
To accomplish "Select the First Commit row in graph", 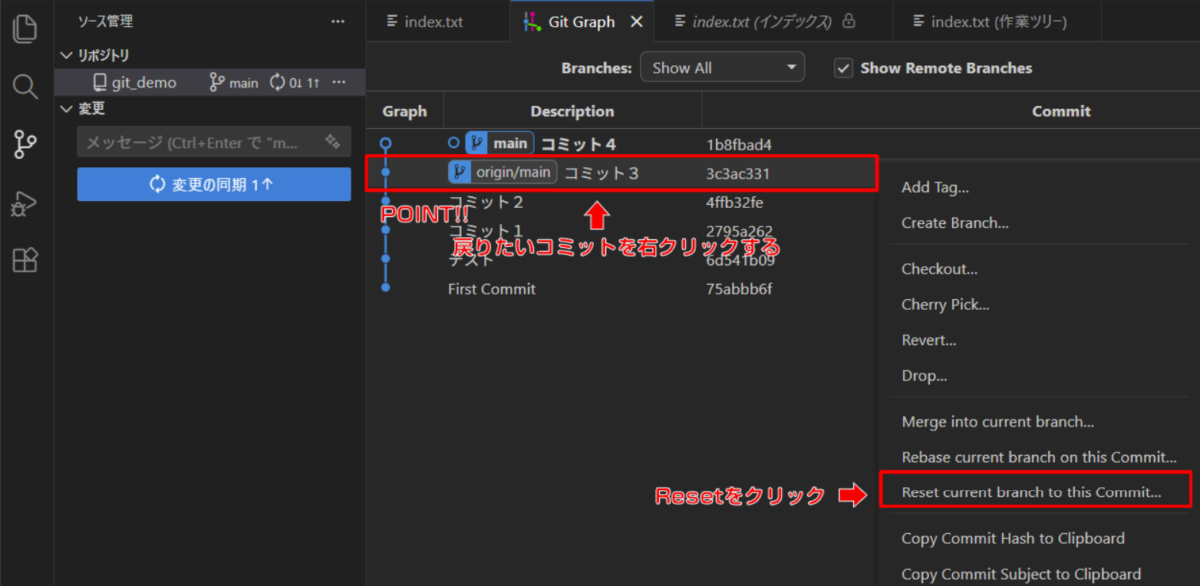I will (x=491, y=289).
